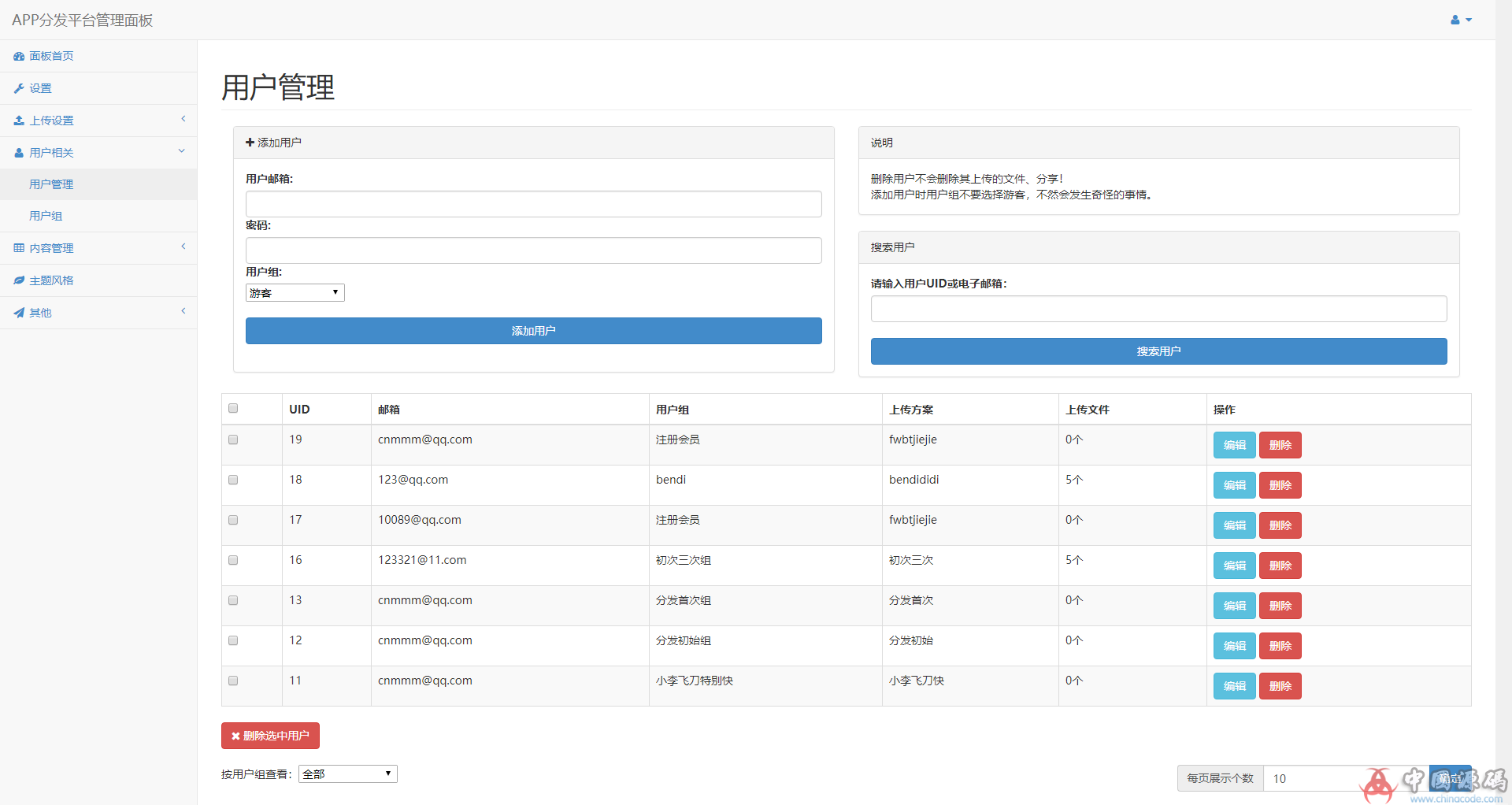
Task: Check the checkbox for user UID 19
Action: point(232,440)
